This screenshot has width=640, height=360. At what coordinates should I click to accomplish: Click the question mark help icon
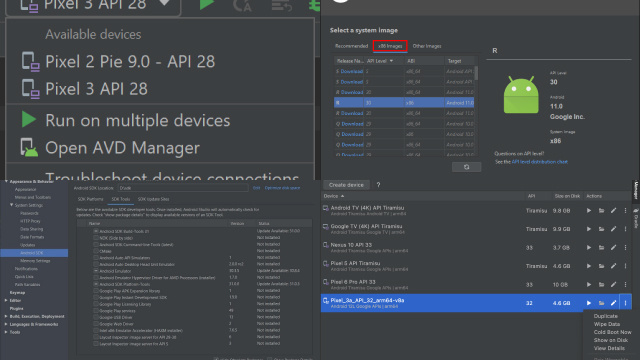pyautogui.click(x=378, y=185)
